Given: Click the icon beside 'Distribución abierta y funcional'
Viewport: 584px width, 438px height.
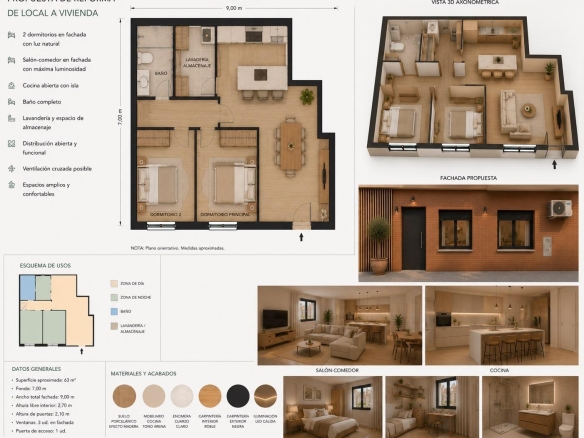Looking at the screenshot, I should click(x=12, y=143).
